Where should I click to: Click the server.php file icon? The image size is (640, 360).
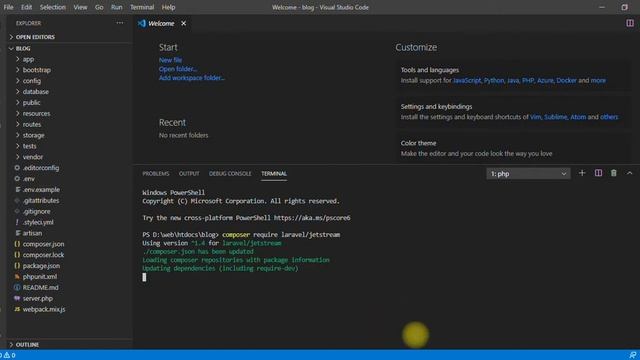(x=17, y=298)
